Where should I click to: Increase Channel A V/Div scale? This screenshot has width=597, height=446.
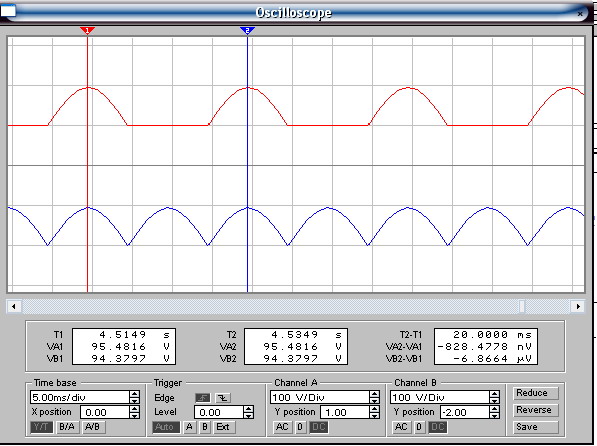pyautogui.click(x=375, y=394)
